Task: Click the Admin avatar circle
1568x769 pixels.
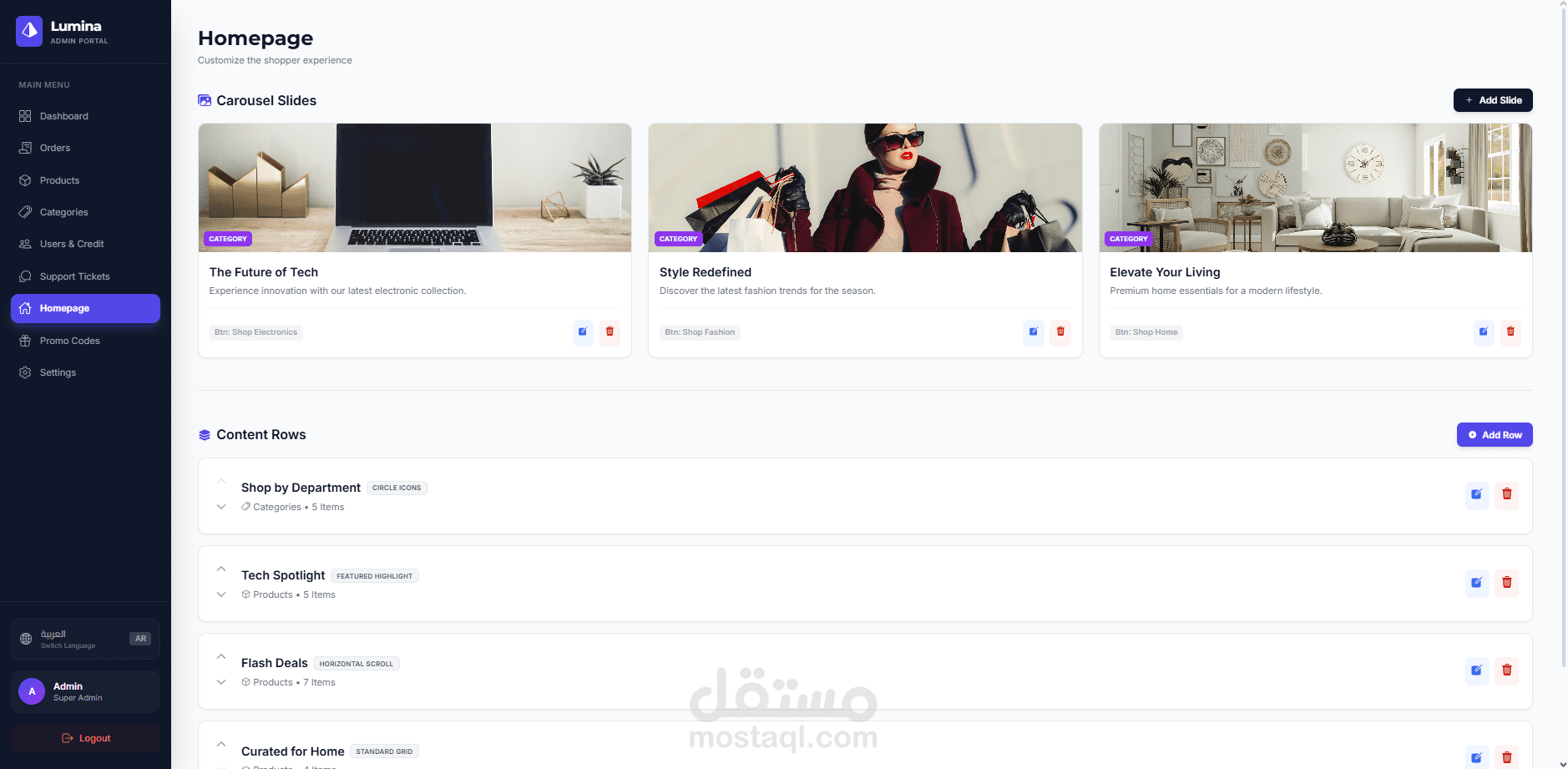Action: 32,691
